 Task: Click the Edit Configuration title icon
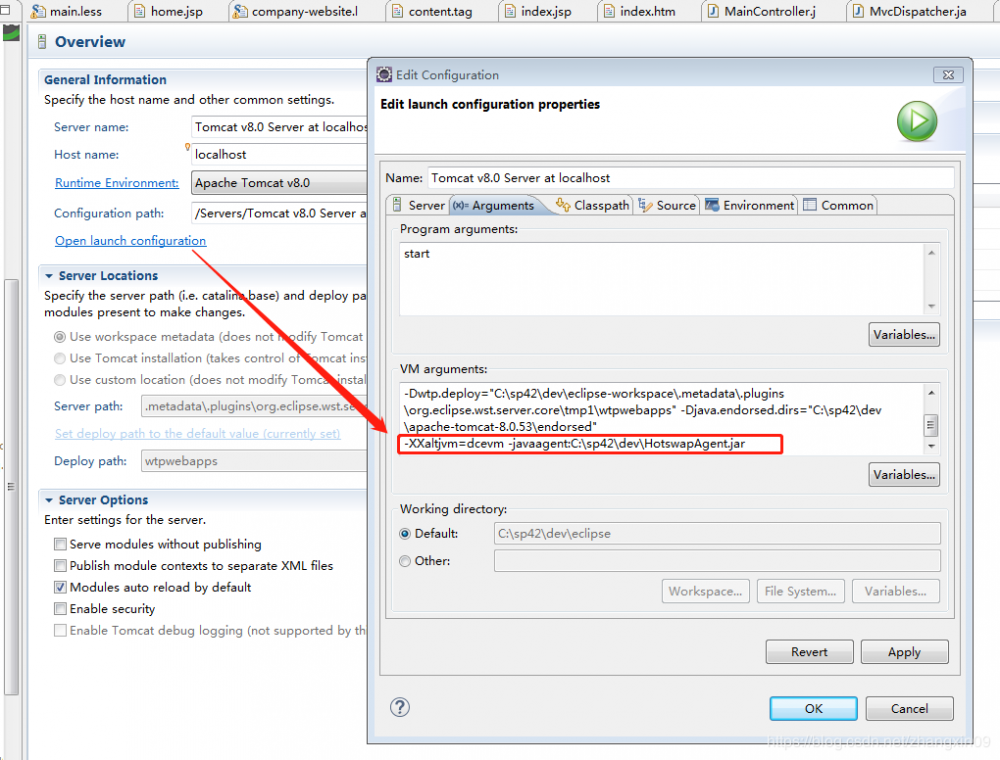[x=384, y=75]
